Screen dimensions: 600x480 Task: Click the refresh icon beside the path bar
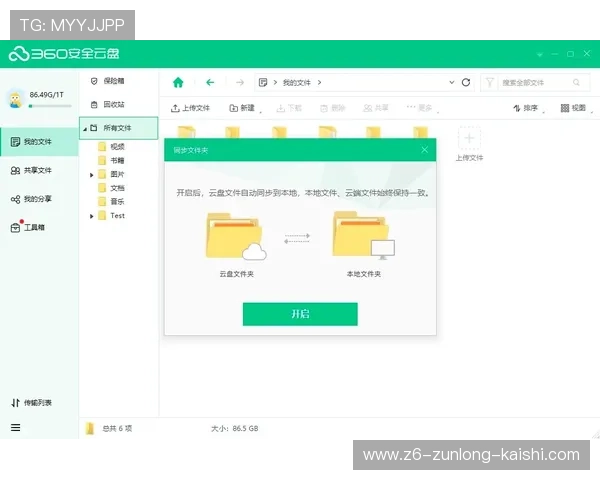tap(466, 82)
